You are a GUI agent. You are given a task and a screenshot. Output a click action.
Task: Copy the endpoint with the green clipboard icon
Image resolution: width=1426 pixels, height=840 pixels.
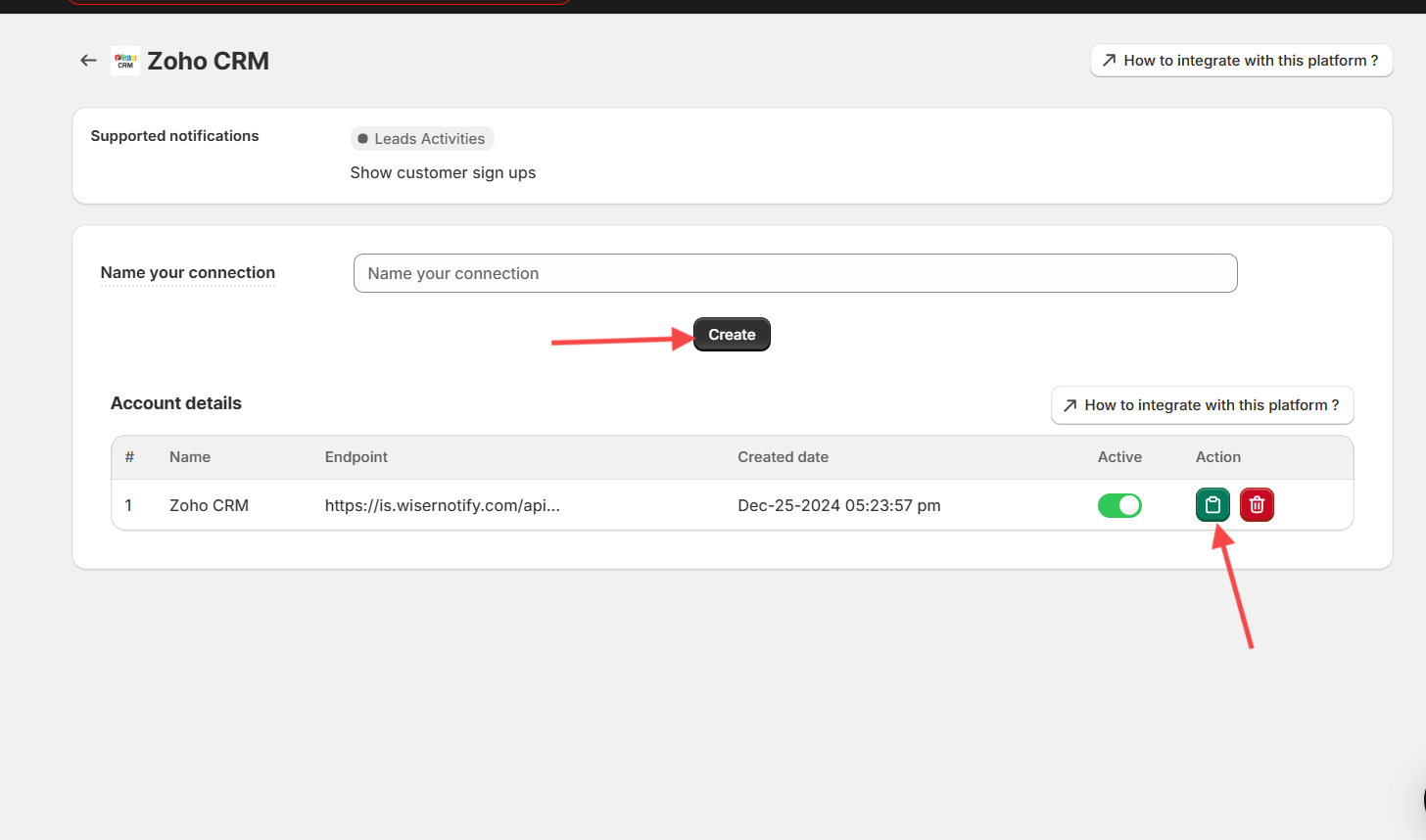1212,505
